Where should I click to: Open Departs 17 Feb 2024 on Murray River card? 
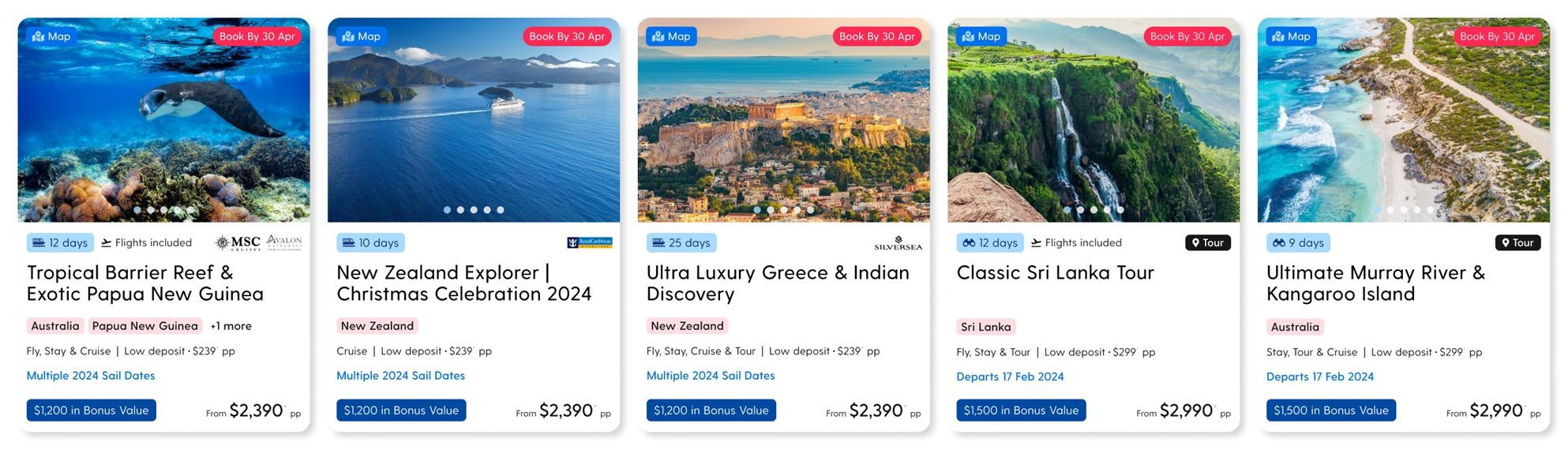[1320, 377]
